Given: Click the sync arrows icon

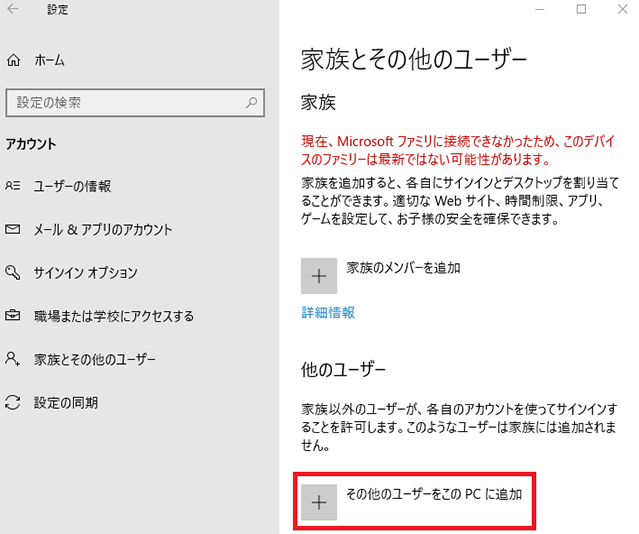Looking at the screenshot, I should click(13, 402).
